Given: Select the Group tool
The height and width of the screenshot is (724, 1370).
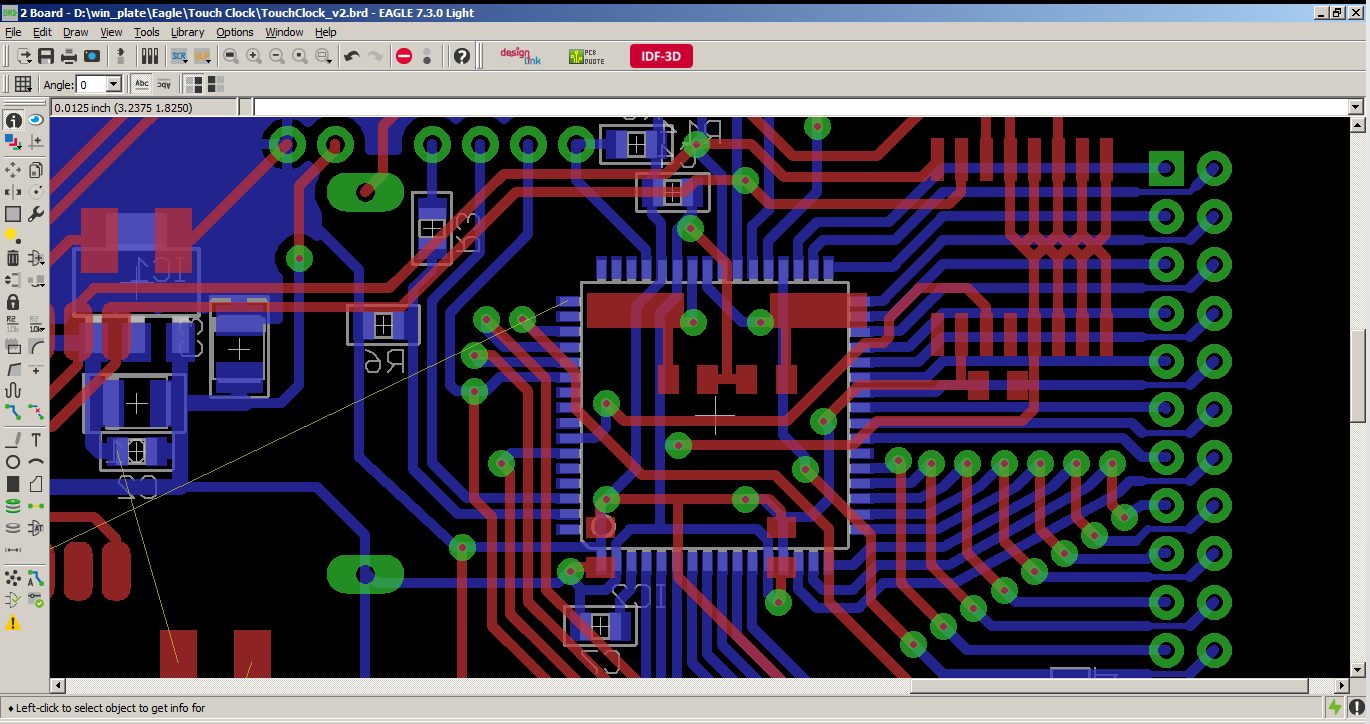Looking at the screenshot, I should tap(13, 214).
